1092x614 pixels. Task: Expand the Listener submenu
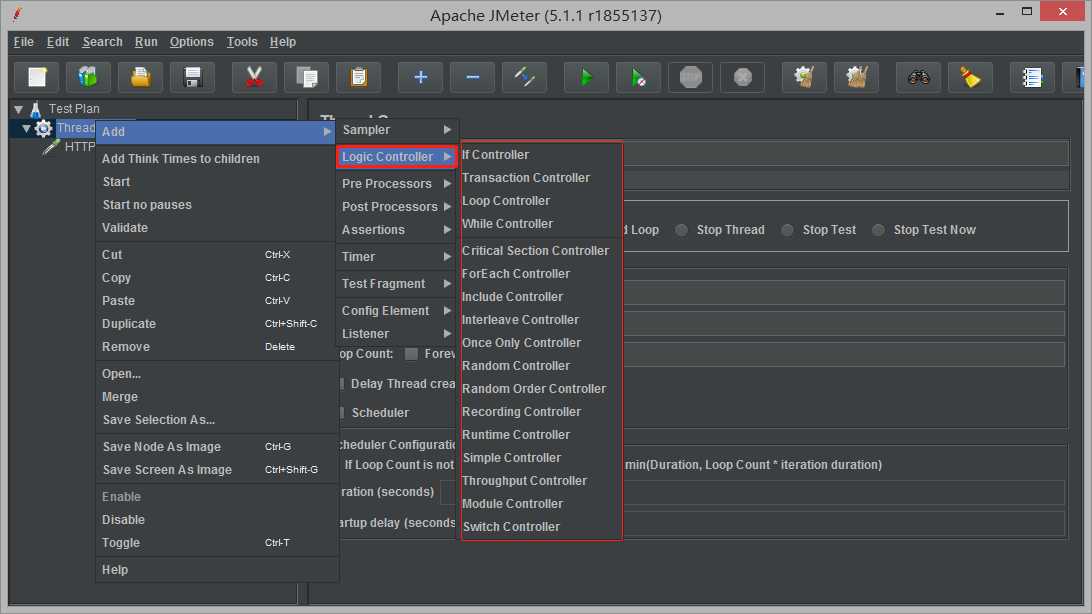(396, 334)
